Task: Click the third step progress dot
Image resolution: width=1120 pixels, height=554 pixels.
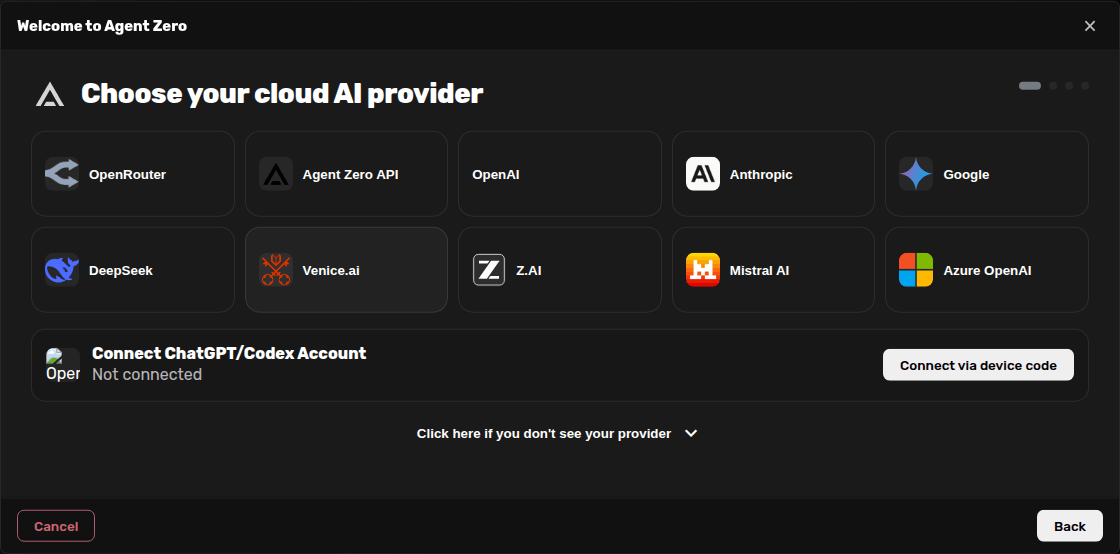Action: pyautogui.click(x=1069, y=86)
